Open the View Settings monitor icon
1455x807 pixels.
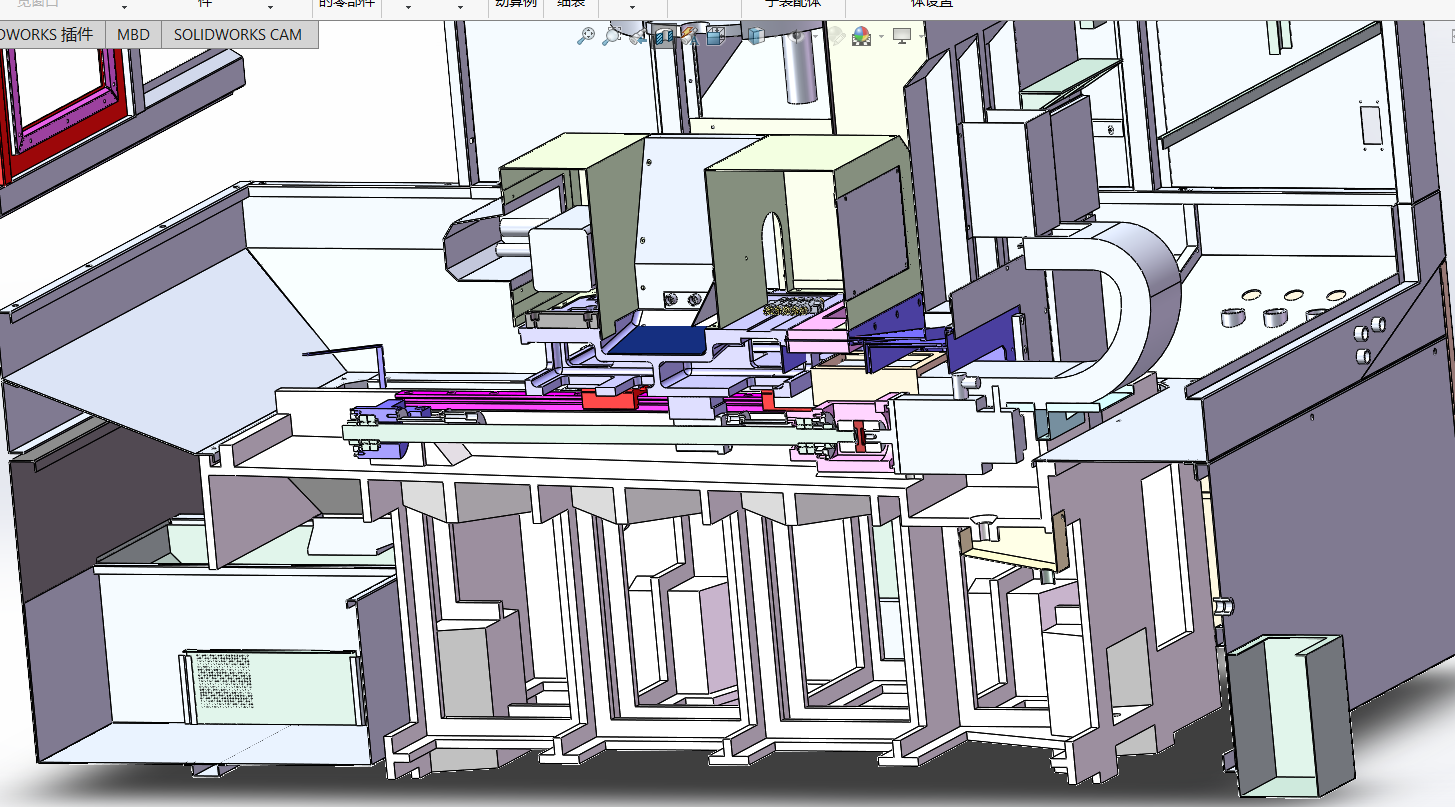pos(902,36)
